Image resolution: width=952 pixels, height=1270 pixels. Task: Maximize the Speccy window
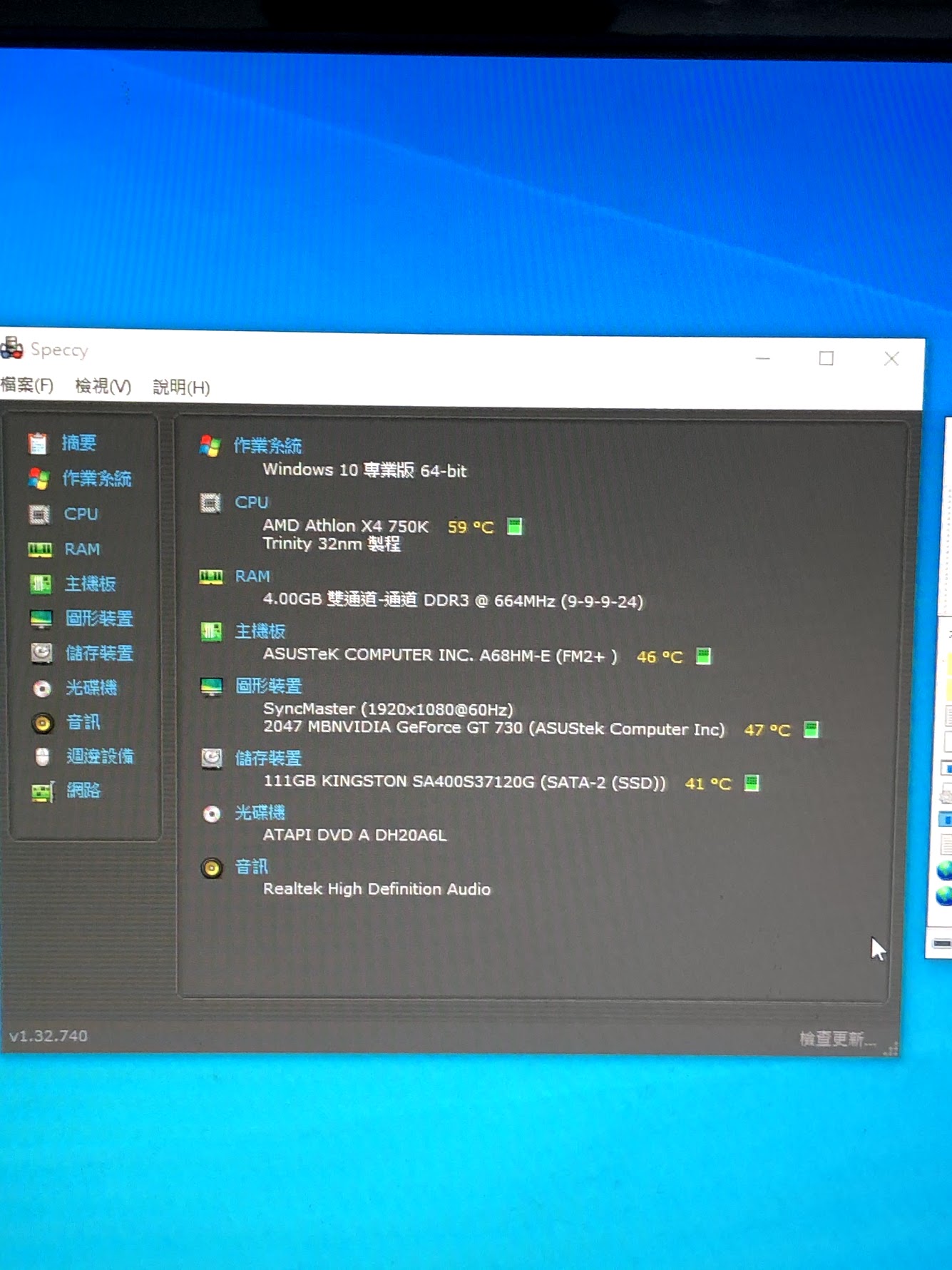click(x=826, y=358)
